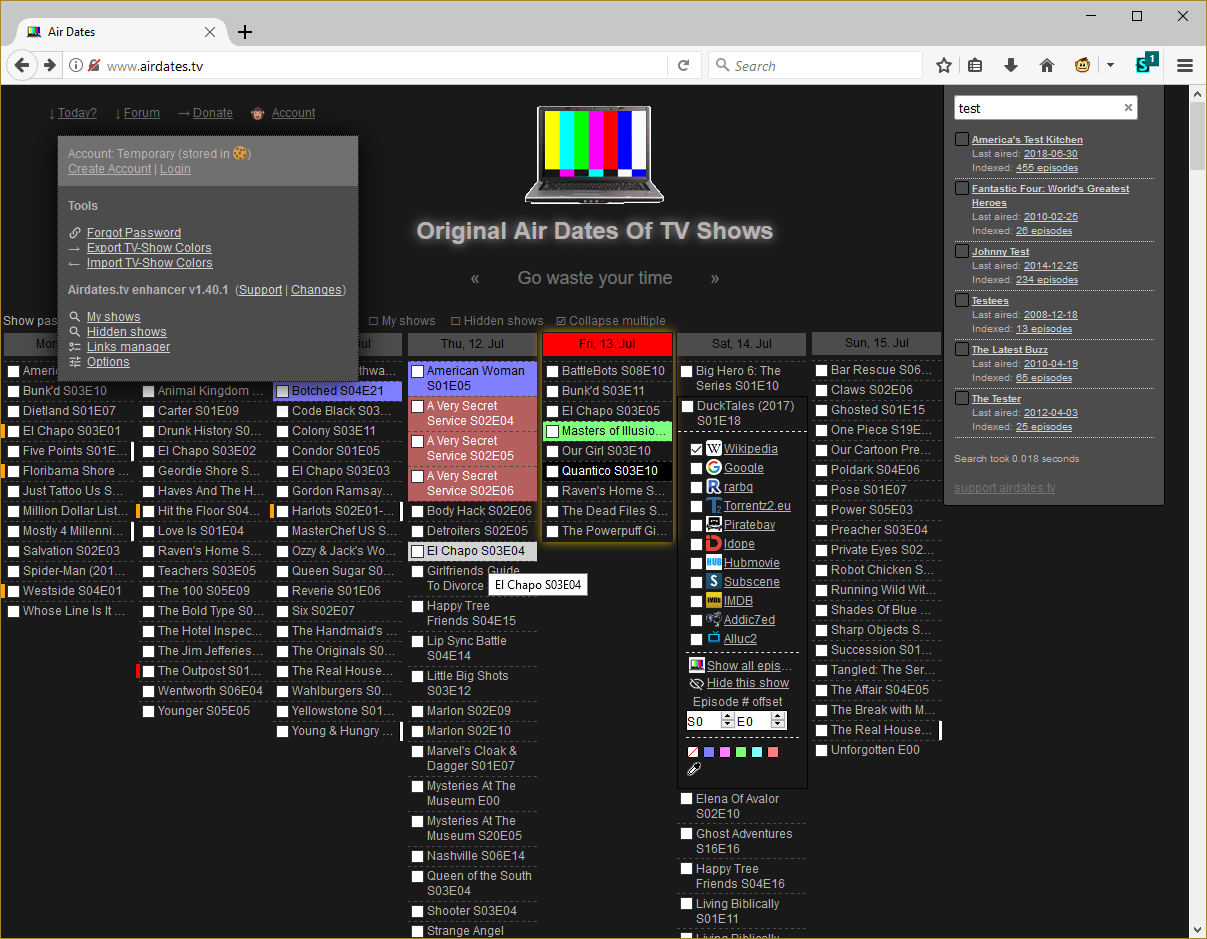Click the IMDB yellow icon

[x=714, y=601]
